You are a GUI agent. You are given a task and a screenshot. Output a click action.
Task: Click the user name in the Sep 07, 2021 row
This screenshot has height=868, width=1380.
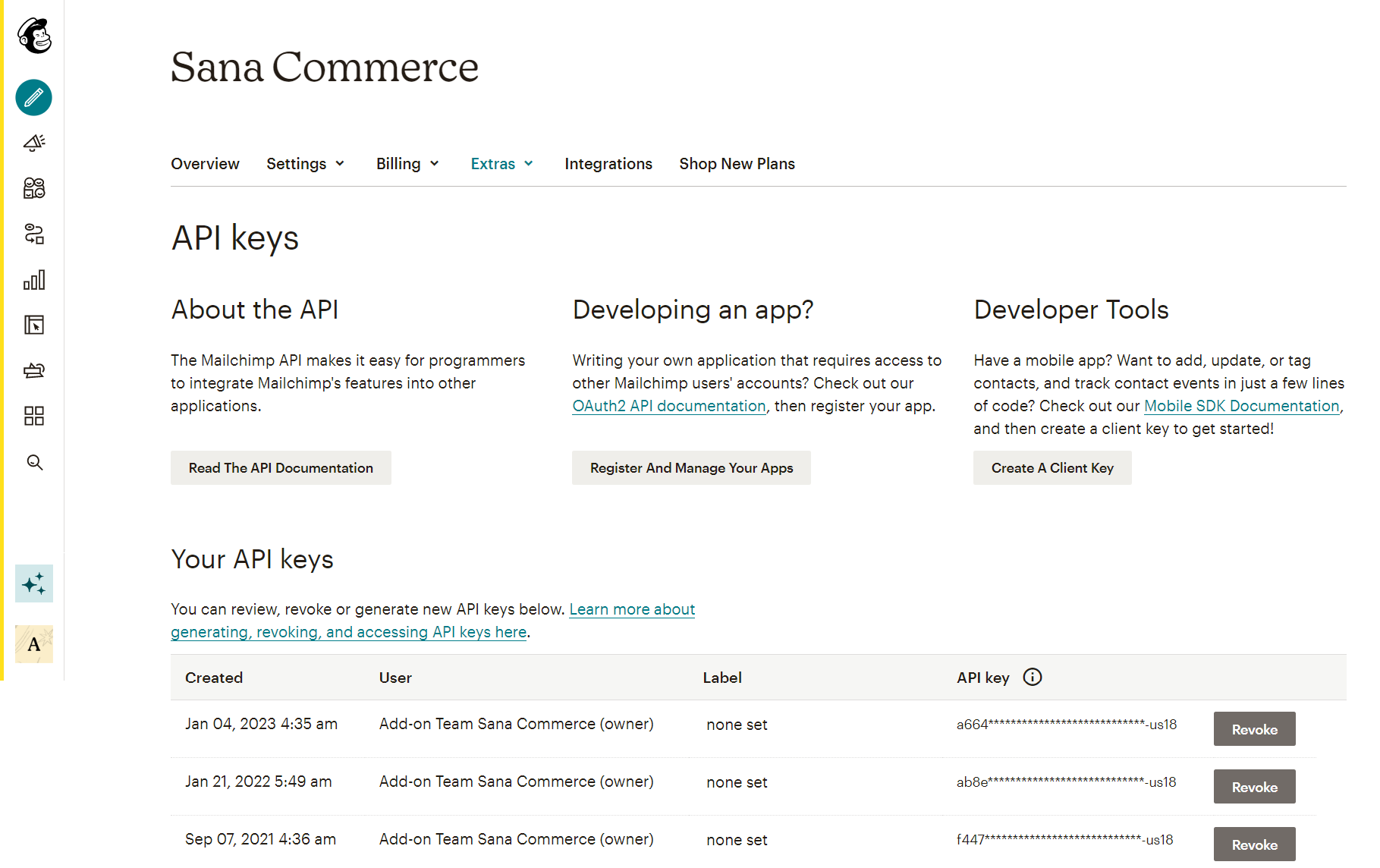click(x=516, y=839)
